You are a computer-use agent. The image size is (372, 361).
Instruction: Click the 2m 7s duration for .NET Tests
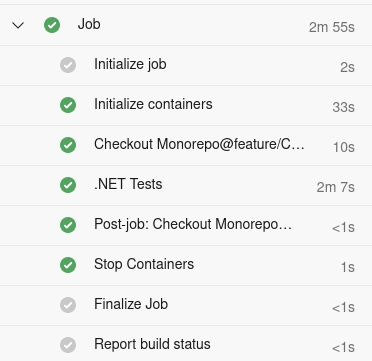pyautogui.click(x=336, y=187)
